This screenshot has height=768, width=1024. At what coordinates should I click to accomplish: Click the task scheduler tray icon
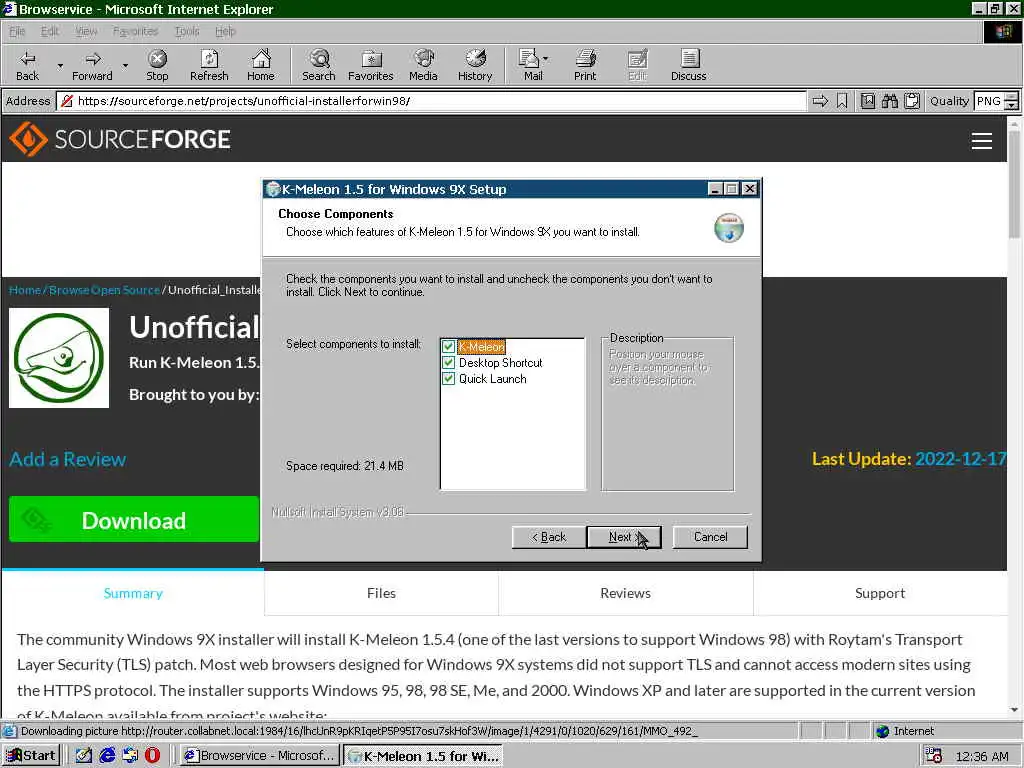pyautogui.click(x=934, y=756)
